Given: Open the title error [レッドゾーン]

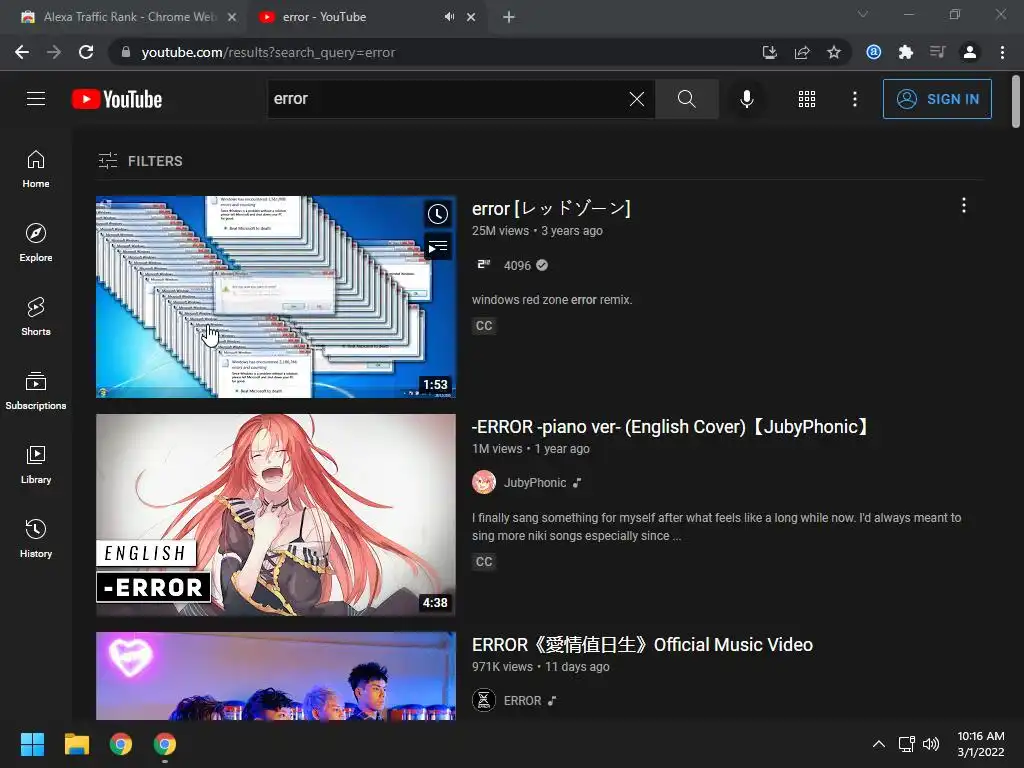Looking at the screenshot, I should (x=551, y=208).
